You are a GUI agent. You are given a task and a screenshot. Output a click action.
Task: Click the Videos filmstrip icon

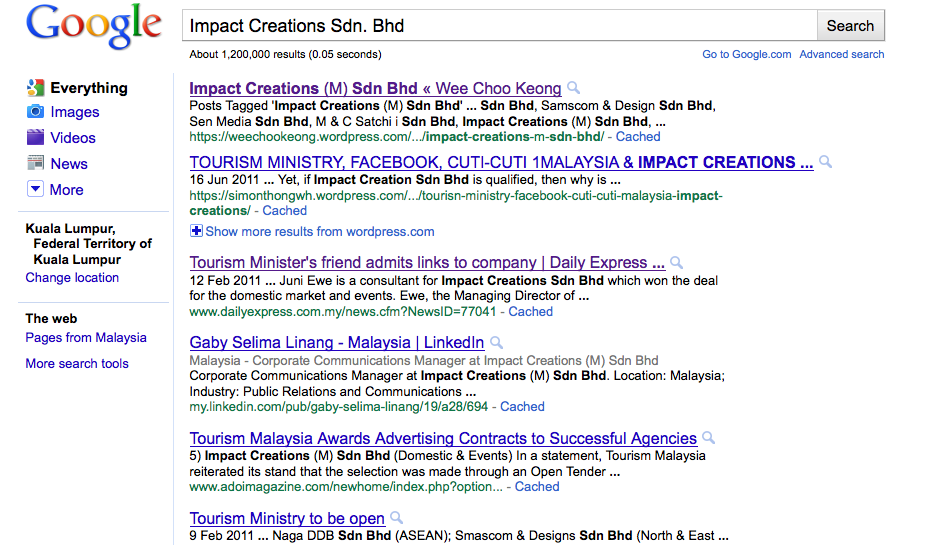click(x=36, y=138)
